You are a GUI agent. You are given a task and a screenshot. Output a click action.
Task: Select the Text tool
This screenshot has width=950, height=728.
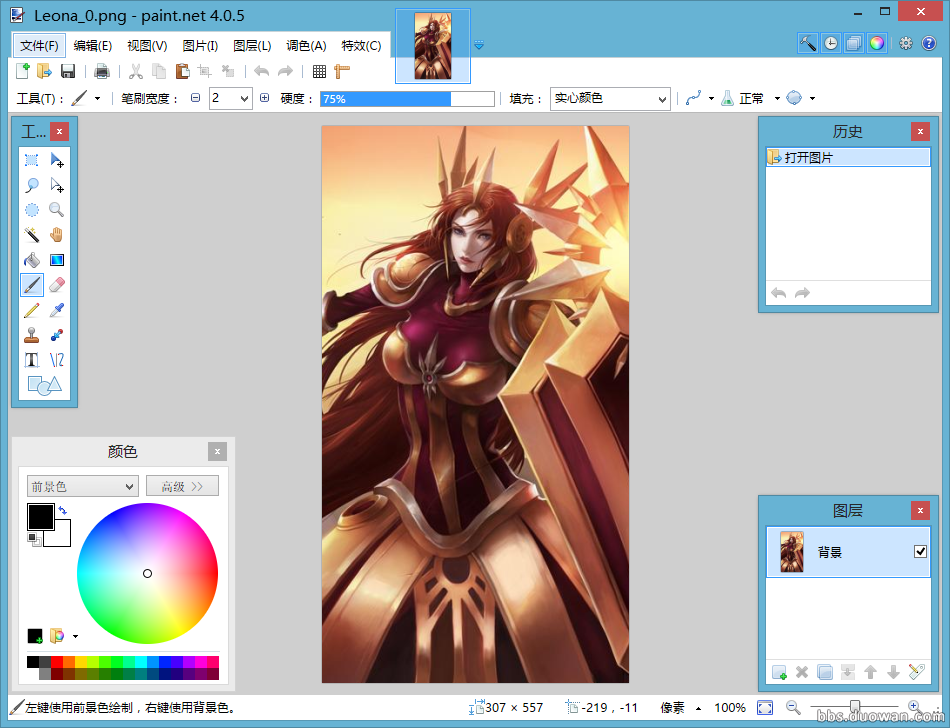(32, 360)
